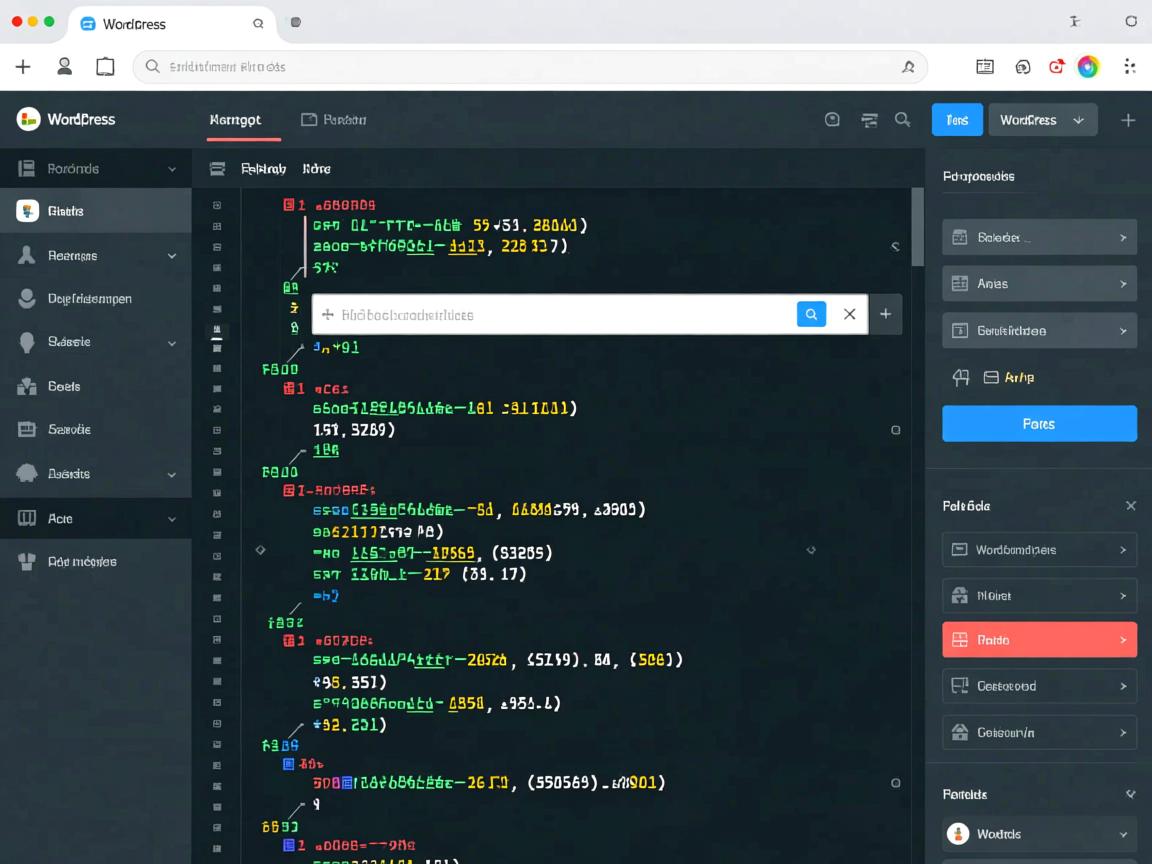Screen dimensions: 1152x864
Task: Open the WordPress dropdown in the header
Action: (x=1042, y=120)
